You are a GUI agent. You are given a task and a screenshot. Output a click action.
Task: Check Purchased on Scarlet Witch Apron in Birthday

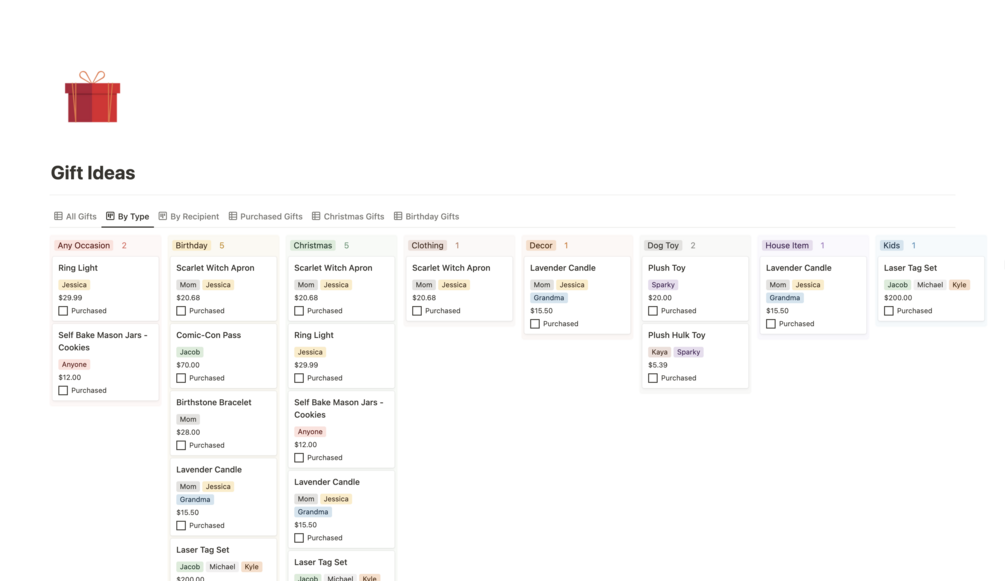(181, 310)
